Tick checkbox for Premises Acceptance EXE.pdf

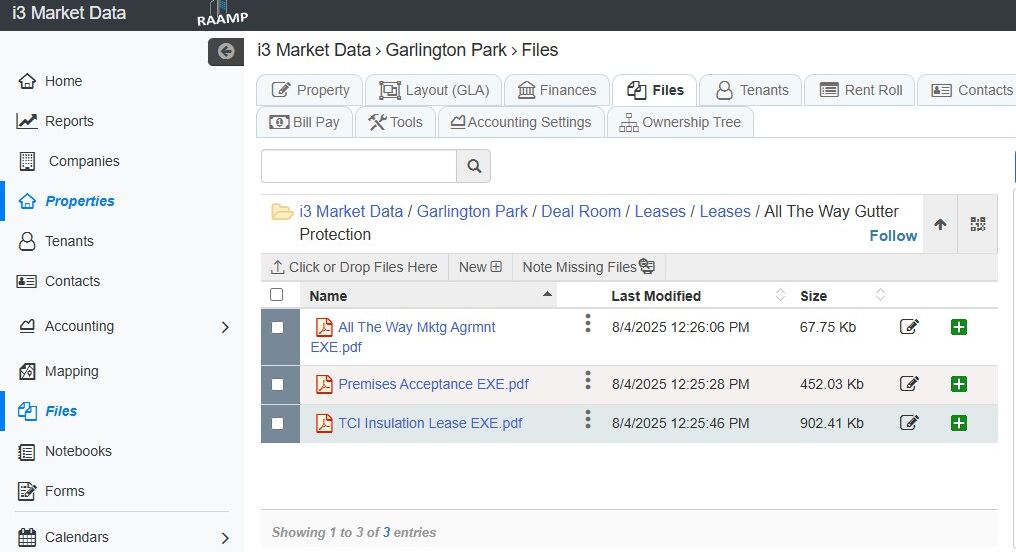pyautogui.click(x=277, y=384)
